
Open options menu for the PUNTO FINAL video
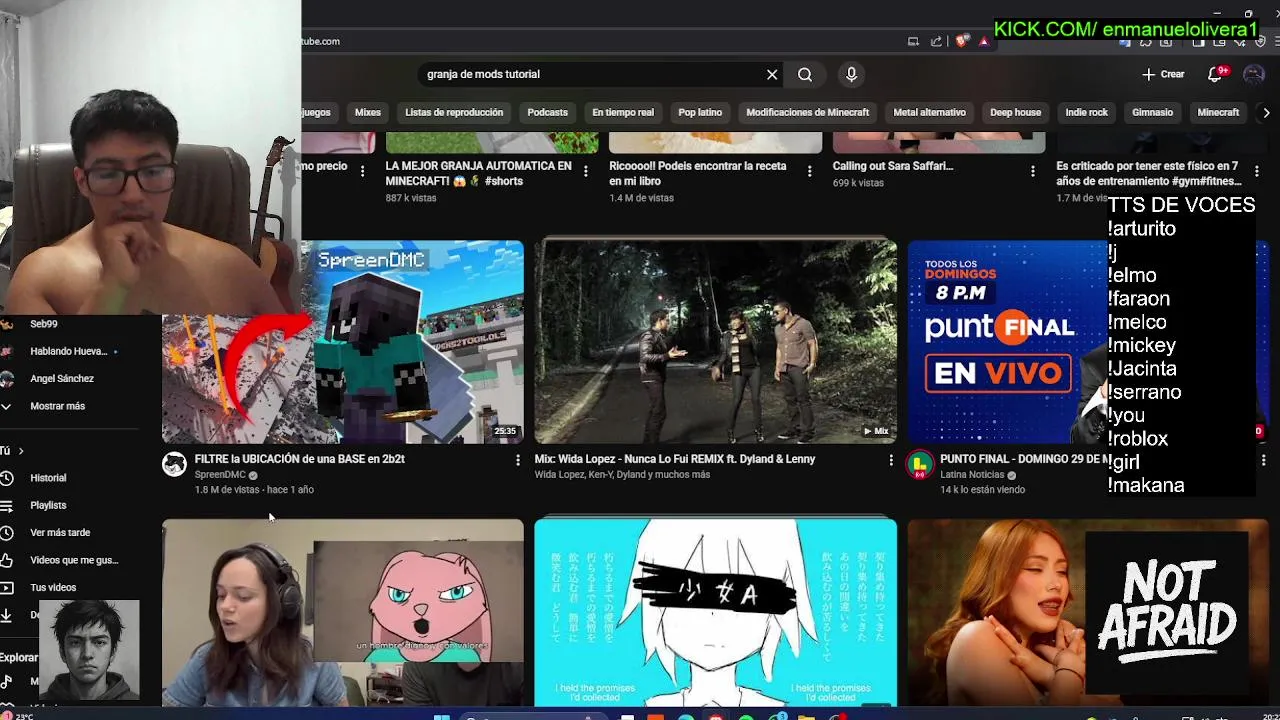pyautogui.click(x=1263, y=460)
